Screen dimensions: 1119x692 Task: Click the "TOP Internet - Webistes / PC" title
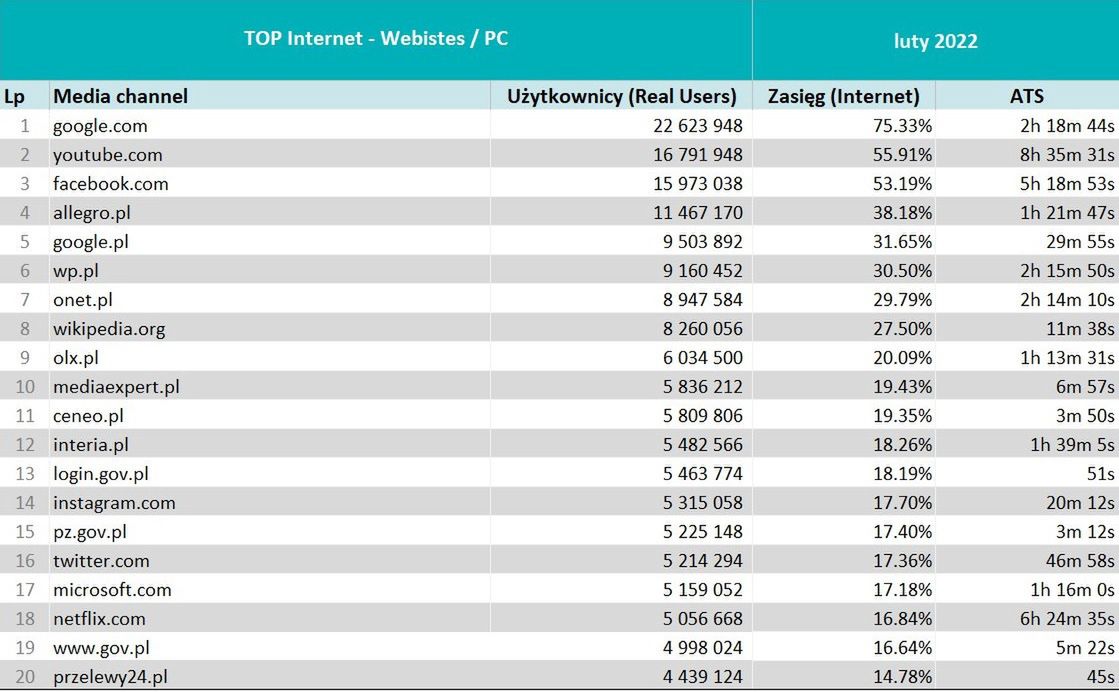(x=376, y=39)
